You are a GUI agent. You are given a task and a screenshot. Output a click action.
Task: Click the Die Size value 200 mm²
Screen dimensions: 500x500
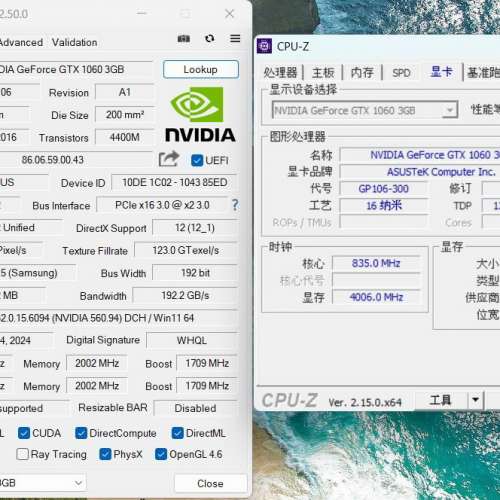(x=125, y=115)
